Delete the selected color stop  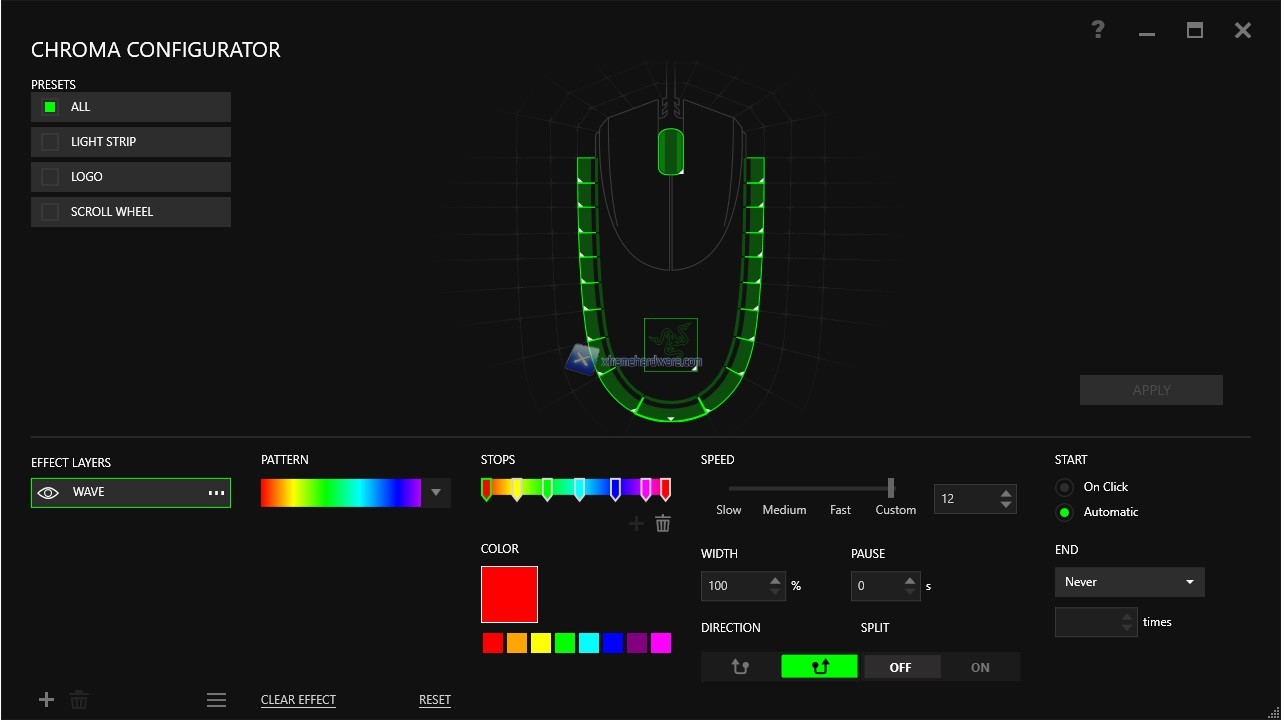[663, 523]
